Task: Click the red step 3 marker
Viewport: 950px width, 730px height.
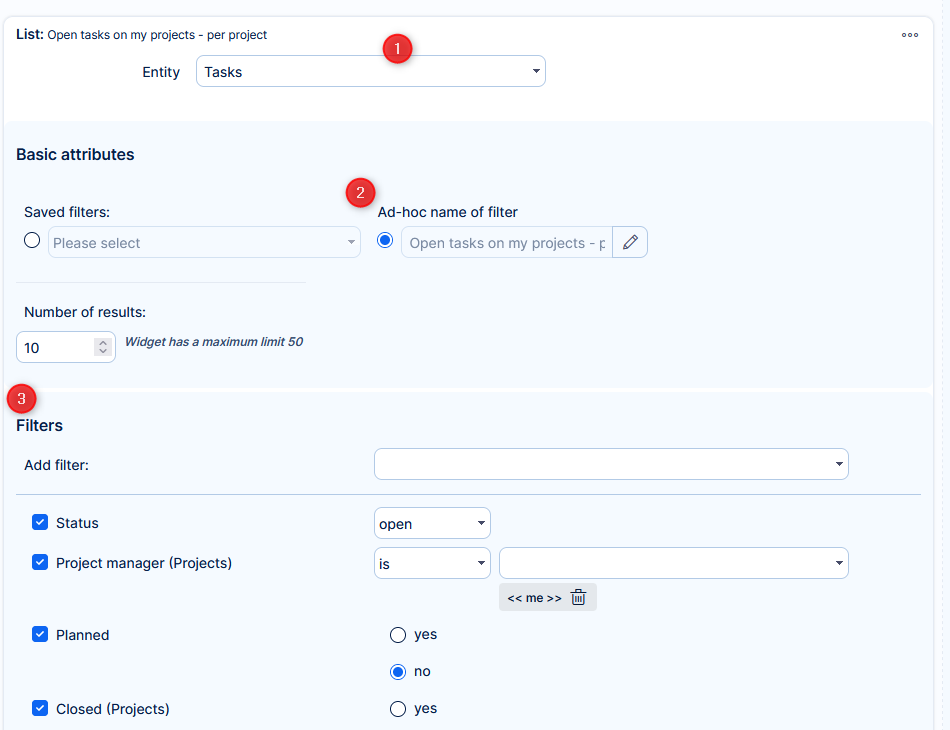Action: pyautogui.click(x=22, y=399)
